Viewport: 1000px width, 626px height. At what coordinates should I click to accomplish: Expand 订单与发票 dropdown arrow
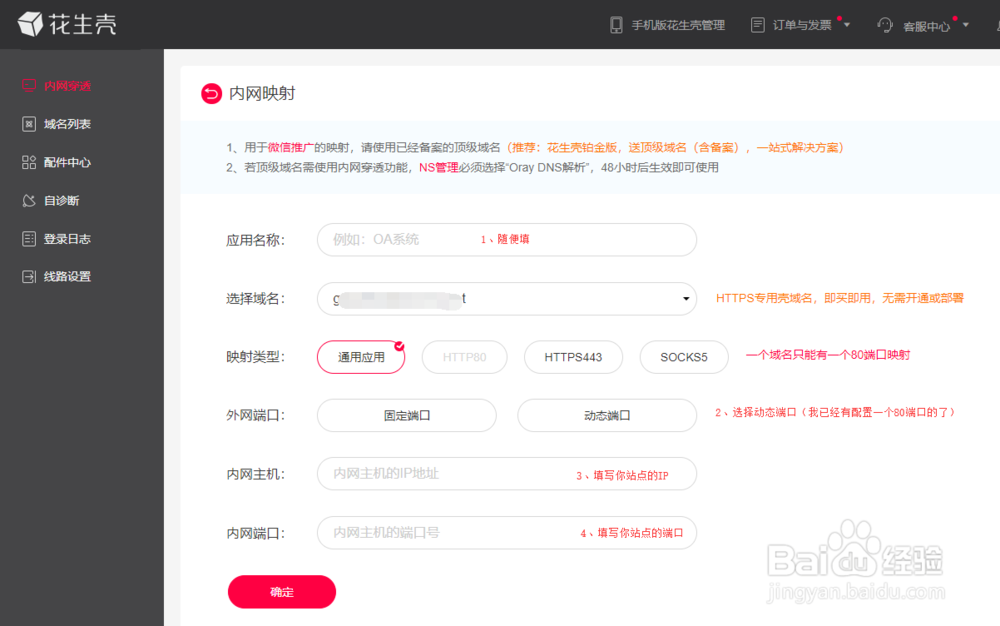847,25
